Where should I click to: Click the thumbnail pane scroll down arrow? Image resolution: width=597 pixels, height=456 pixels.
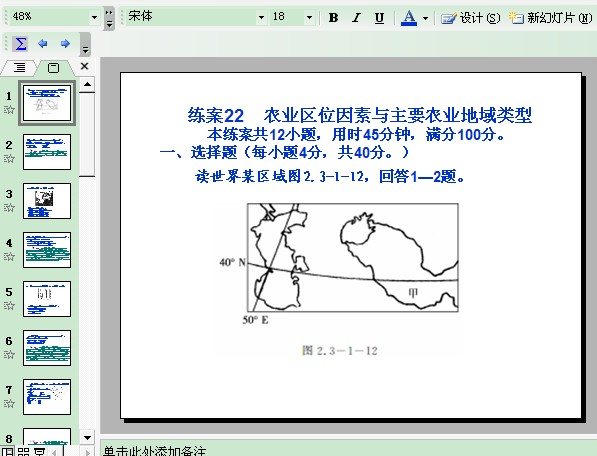point(87,437)
